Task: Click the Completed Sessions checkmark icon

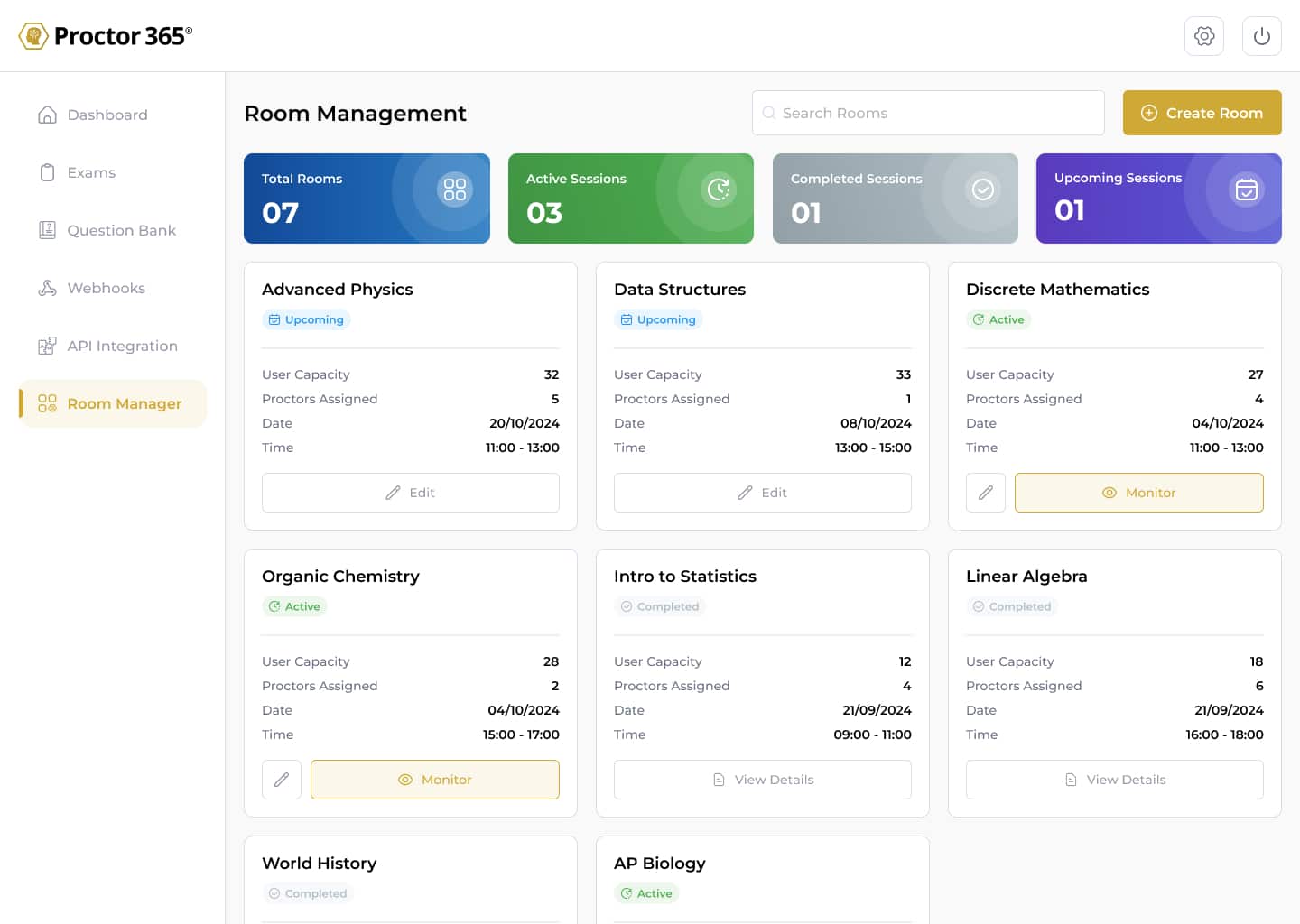Action: (982, 189)
